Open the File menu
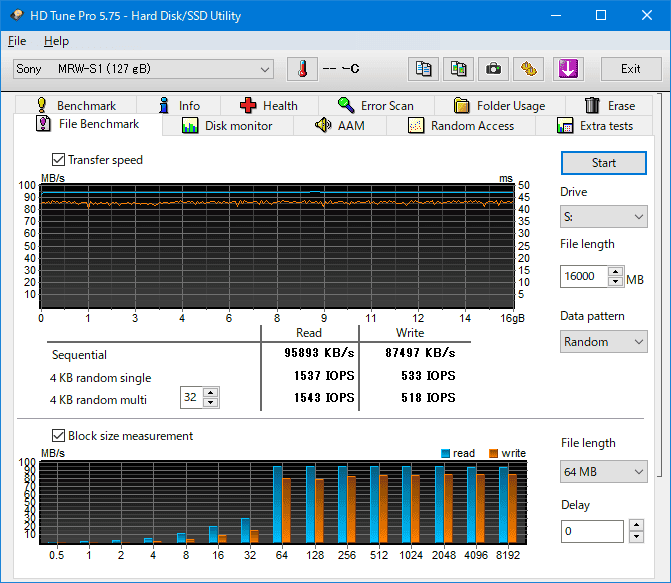The image size is (671, 583). point(17,41)
